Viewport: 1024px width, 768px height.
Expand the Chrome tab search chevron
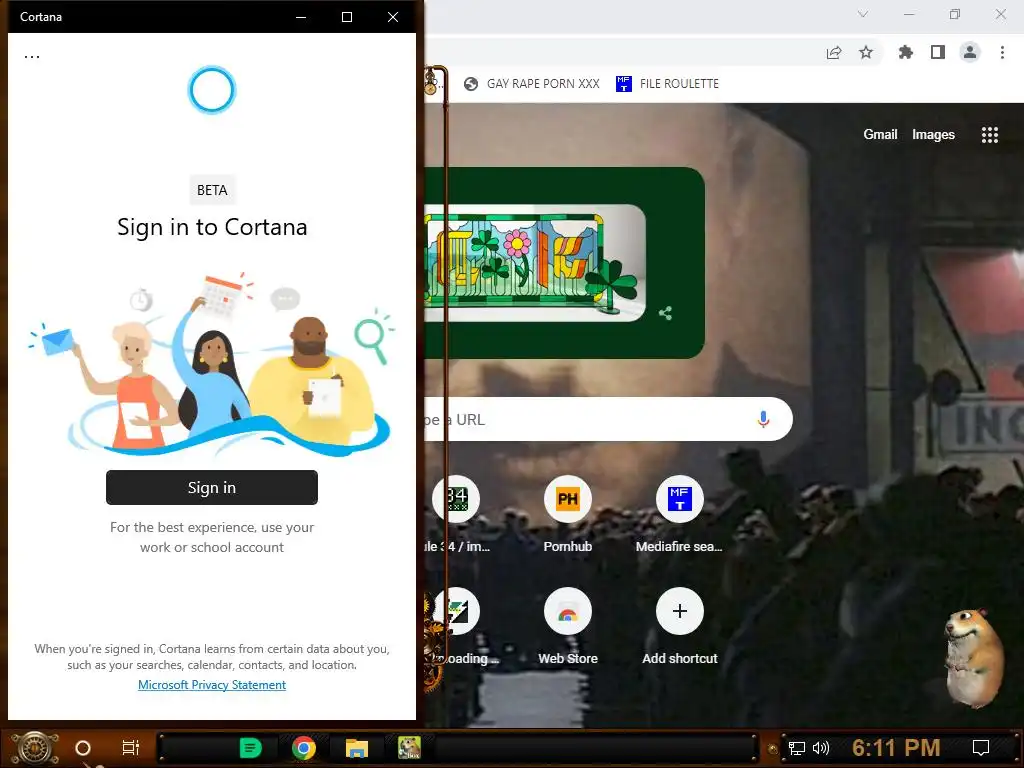(863, 14)
